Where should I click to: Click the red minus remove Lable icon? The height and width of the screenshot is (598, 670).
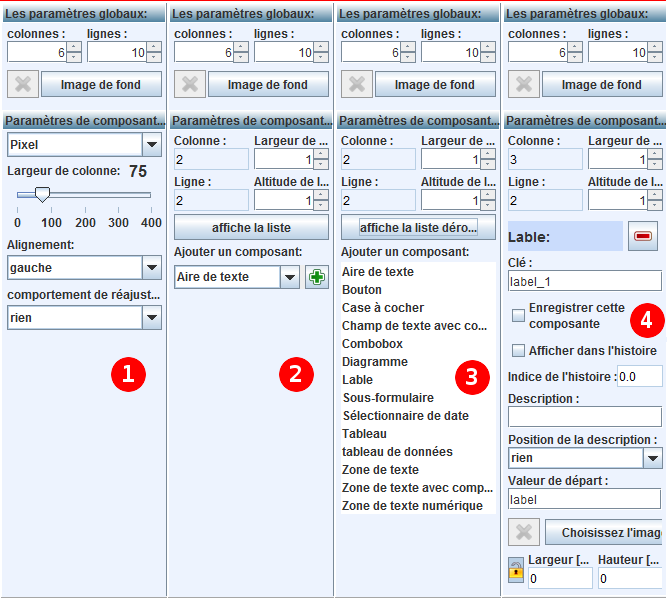[x=641, y=236]
